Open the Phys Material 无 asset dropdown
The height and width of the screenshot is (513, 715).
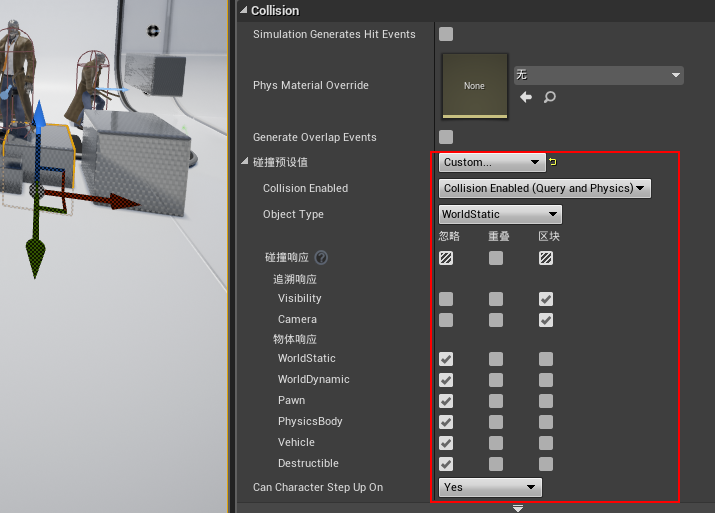599,75
